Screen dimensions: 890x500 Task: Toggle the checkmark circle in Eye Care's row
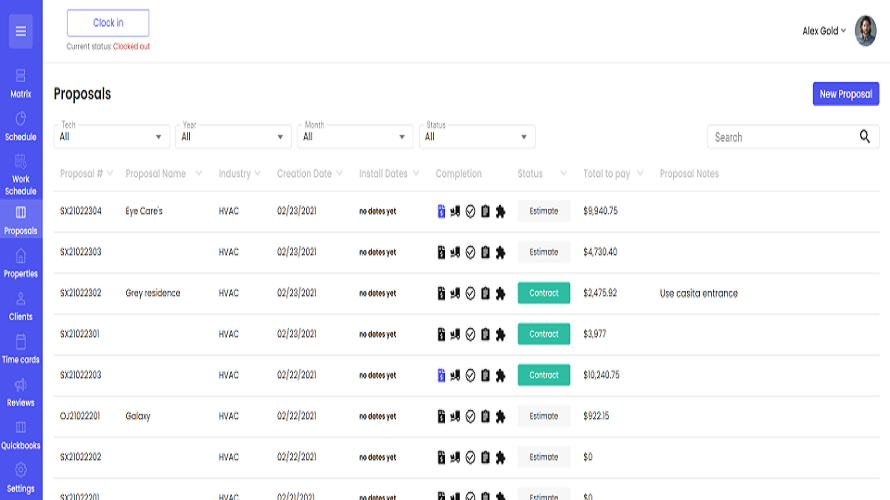point(470,211)
